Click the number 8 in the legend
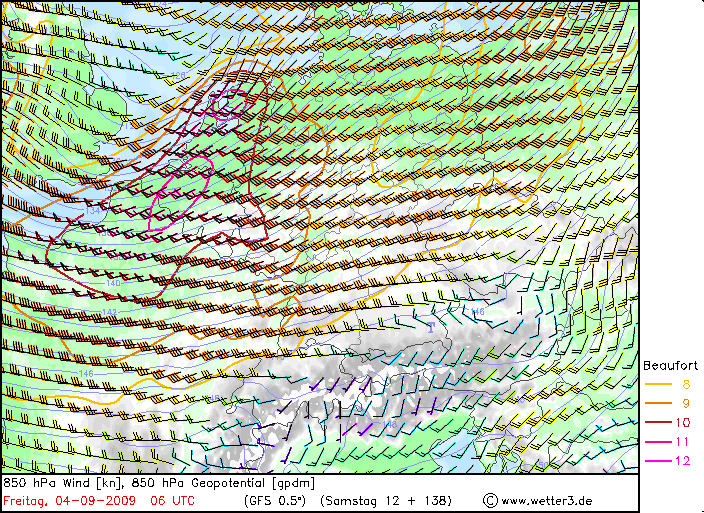The height and width of the screenshot is (513, 704). 686,384
